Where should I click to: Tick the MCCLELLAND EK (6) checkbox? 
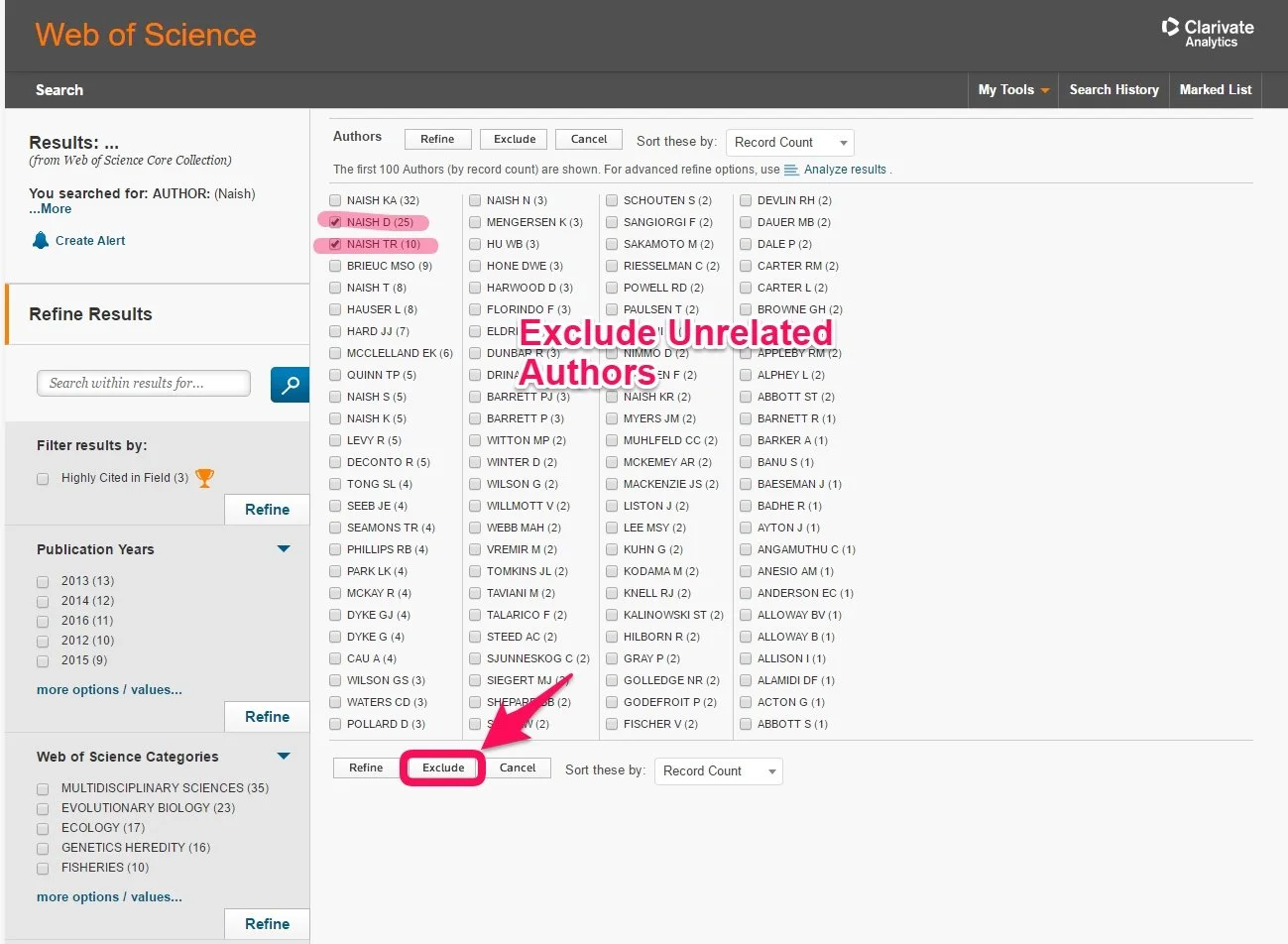(335, 353)
